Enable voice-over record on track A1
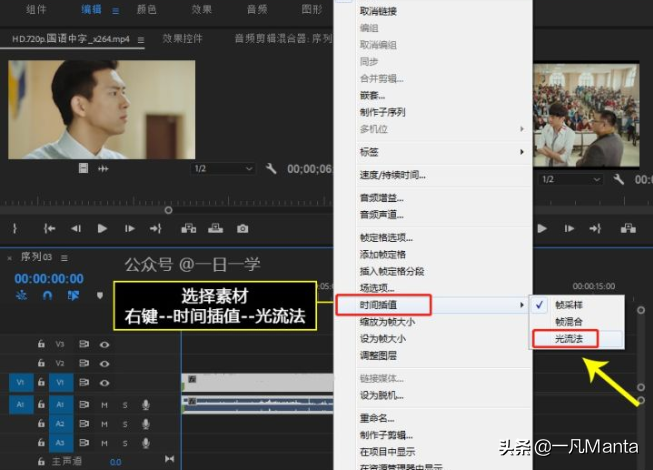The height and width of the screenshot is (470, 653). click(x=146, y=404)
